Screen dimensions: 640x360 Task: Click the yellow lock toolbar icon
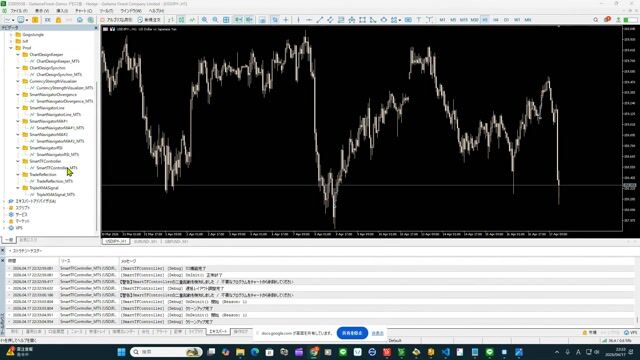(58, 20)
